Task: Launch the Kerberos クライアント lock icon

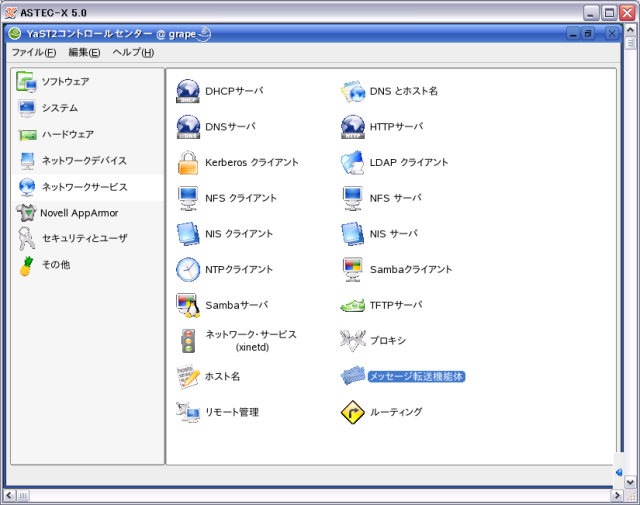Action: pos(189,162)
